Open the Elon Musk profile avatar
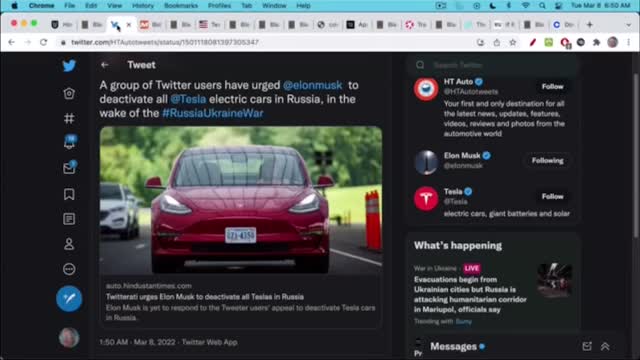Screen dimensions: 640x360 (x=426, y=162)
